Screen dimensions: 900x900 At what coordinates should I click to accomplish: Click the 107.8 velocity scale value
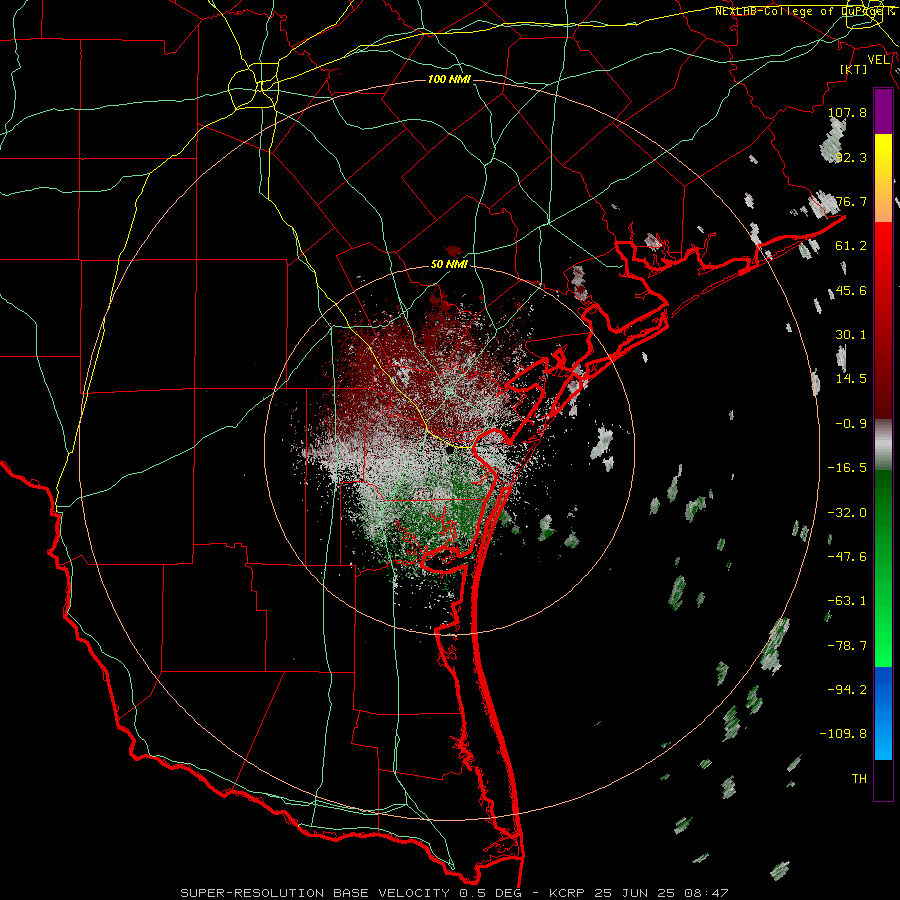point(848,112)
